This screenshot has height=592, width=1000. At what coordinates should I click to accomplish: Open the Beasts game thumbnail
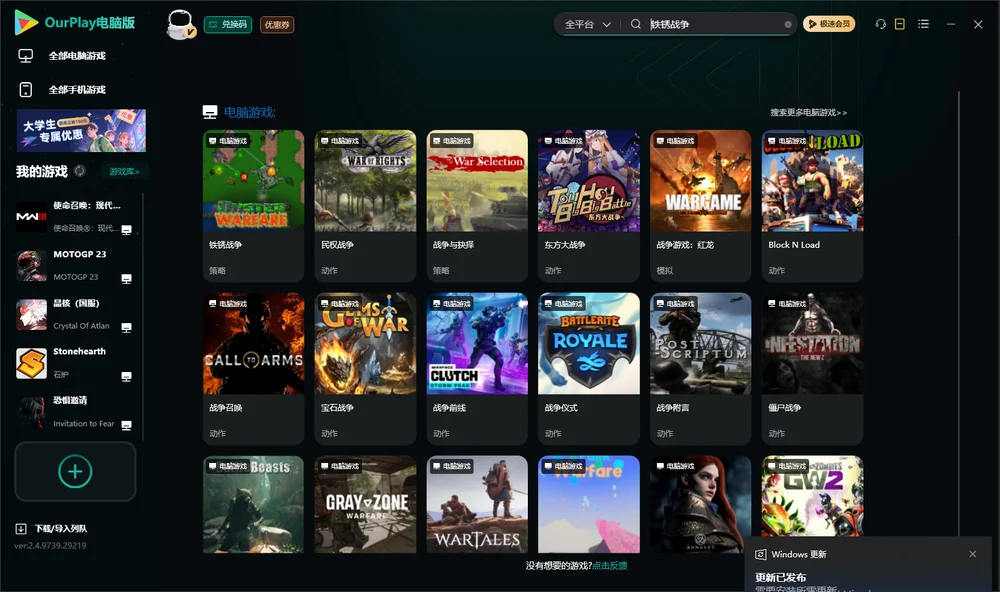click(x=253, y=504)
